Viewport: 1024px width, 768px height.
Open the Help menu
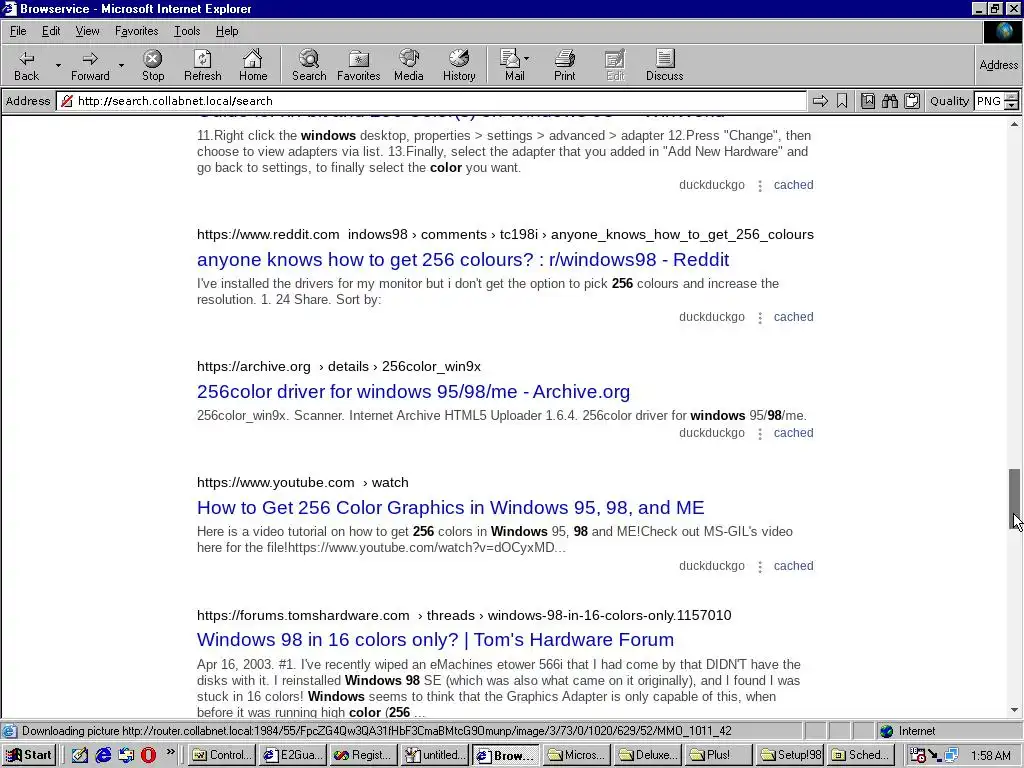coord(227,31)
